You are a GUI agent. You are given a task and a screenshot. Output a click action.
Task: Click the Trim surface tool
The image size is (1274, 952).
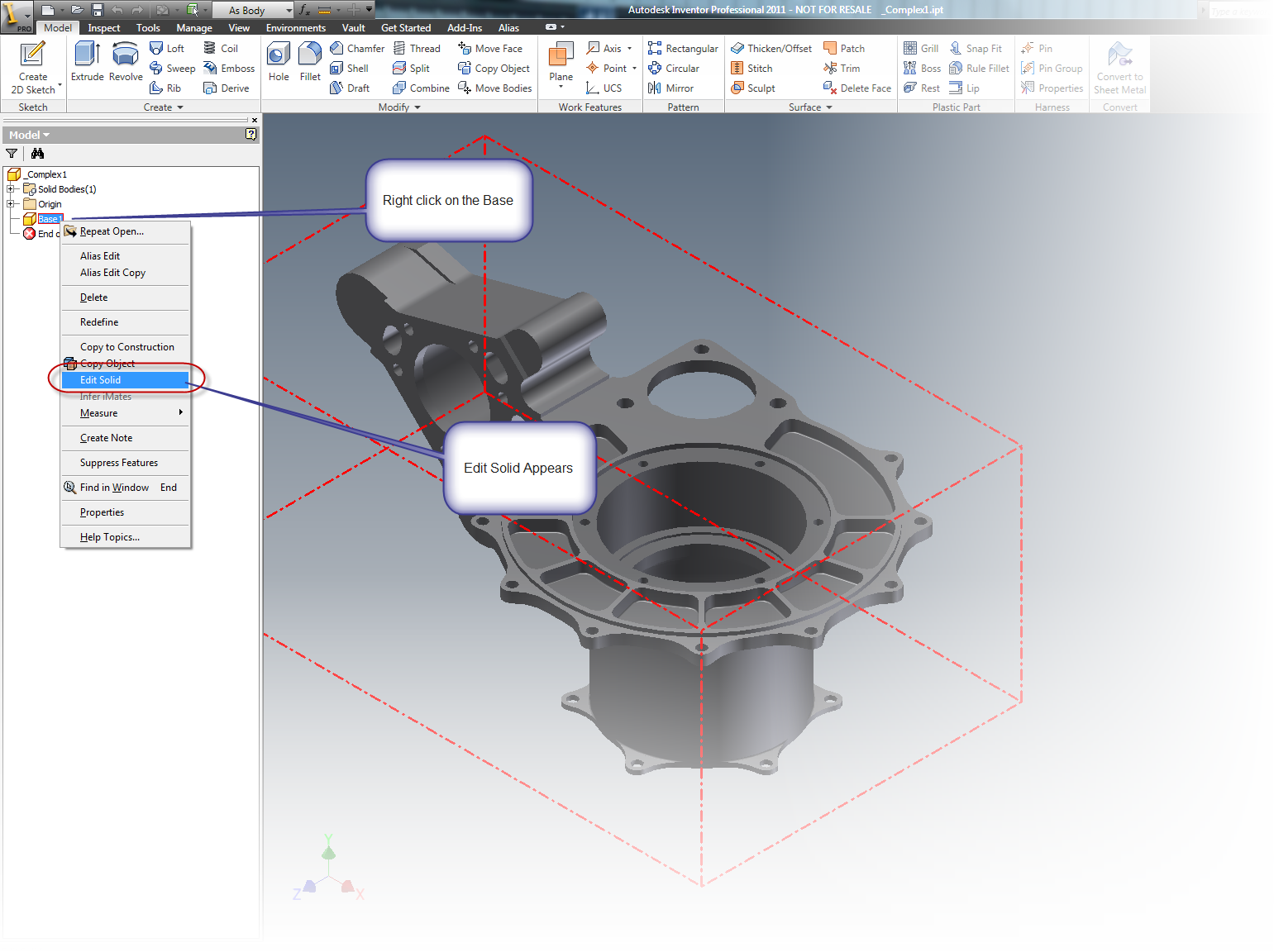[x=842, y=69]
